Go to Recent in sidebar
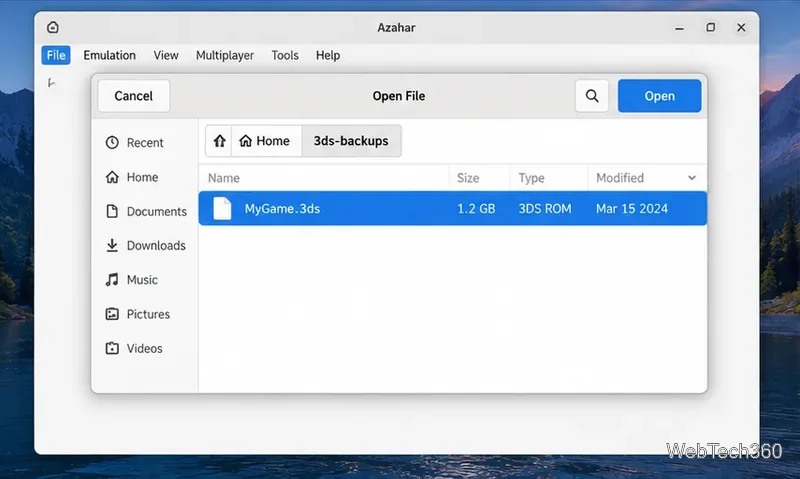This screenshot has height=479, width=800. pos(135,143)
